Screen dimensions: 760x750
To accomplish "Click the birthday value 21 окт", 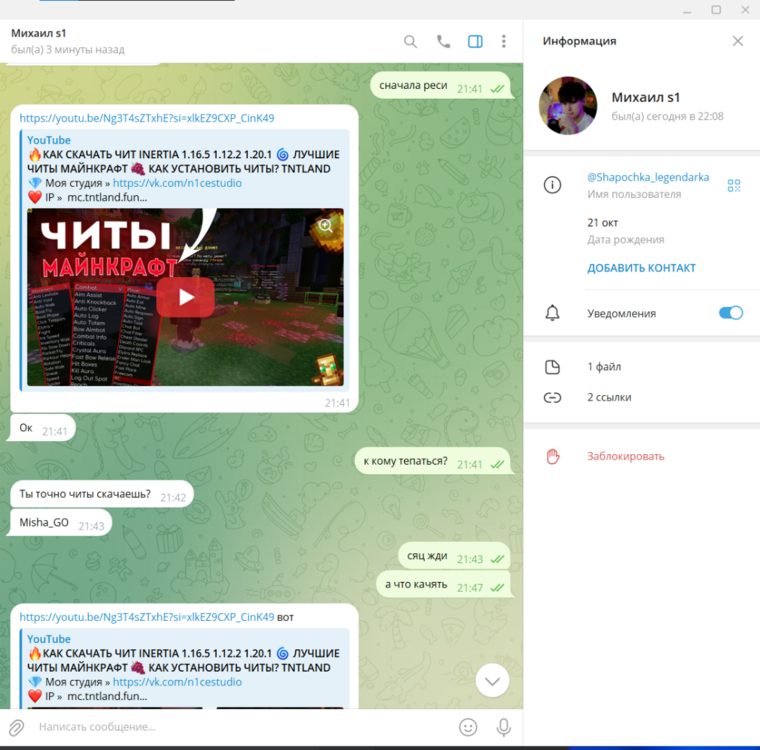I will tap(602, 223).
